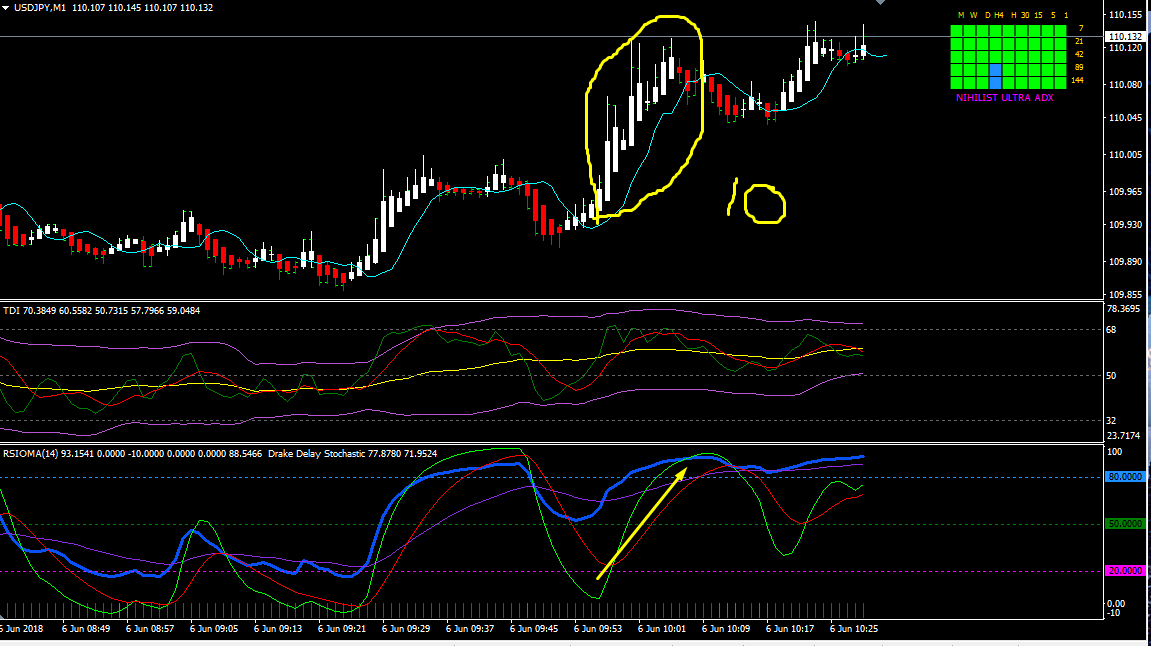This screenshot has height=646, width=1151.
Task: Select the blue H4 cell in row 144
Action: pyautogui.click(x=995, y=82)
